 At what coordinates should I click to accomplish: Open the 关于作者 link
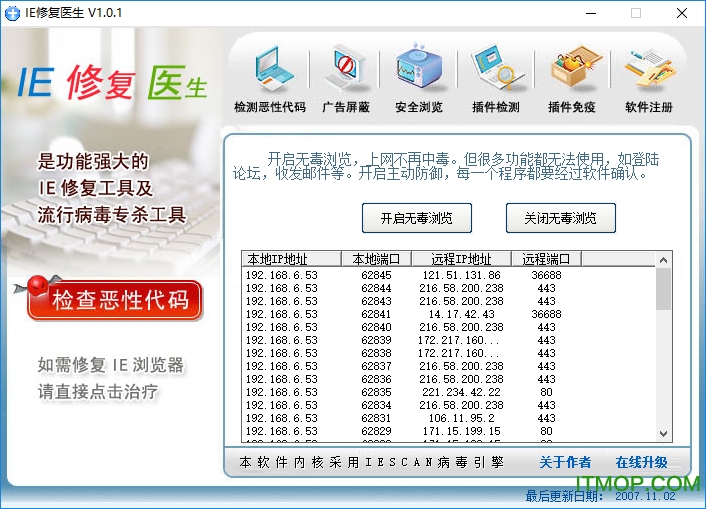pyautogui.click(x=565, y=462)
